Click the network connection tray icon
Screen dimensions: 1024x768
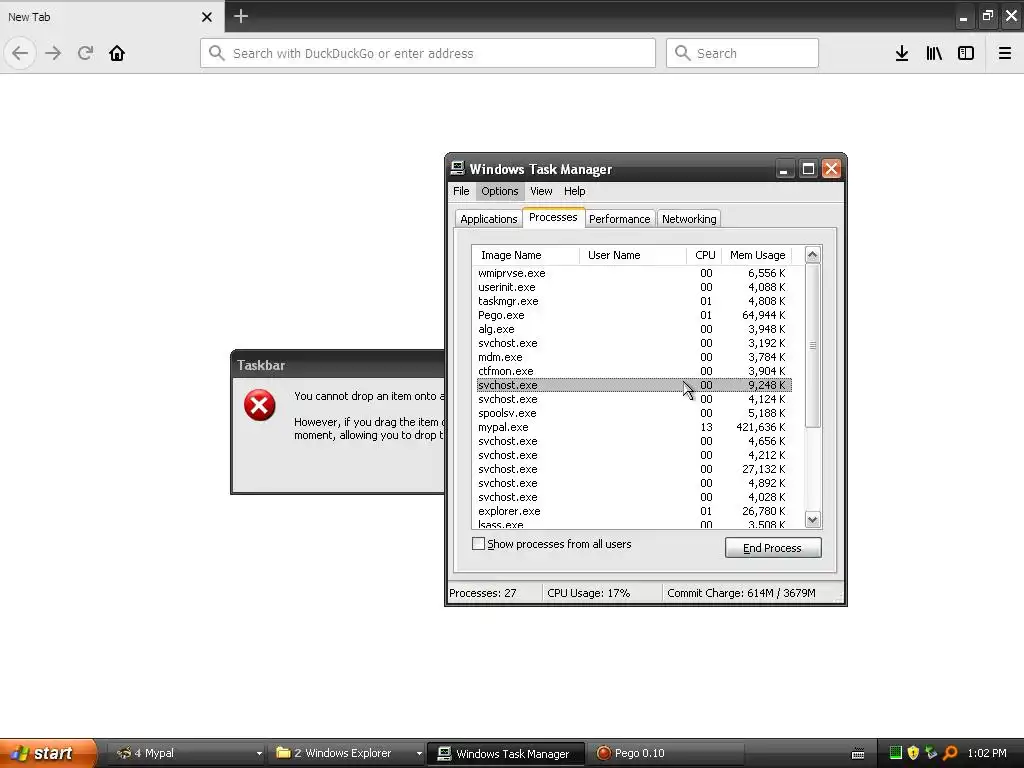click(x=931, y=753)
